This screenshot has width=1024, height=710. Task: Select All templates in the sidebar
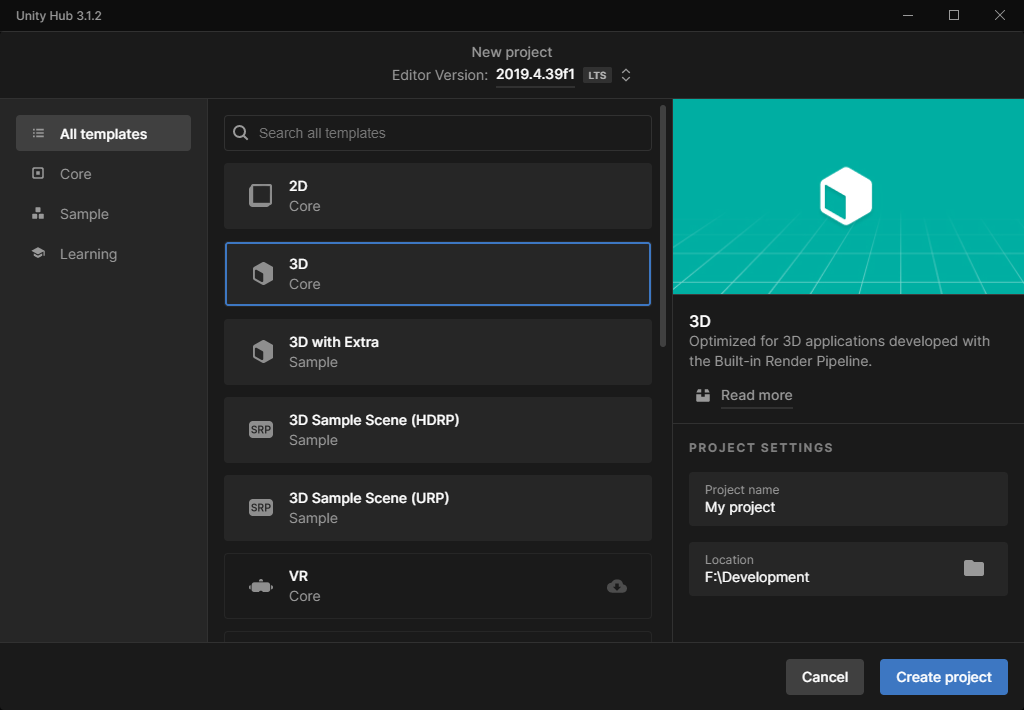coord(103,134)
